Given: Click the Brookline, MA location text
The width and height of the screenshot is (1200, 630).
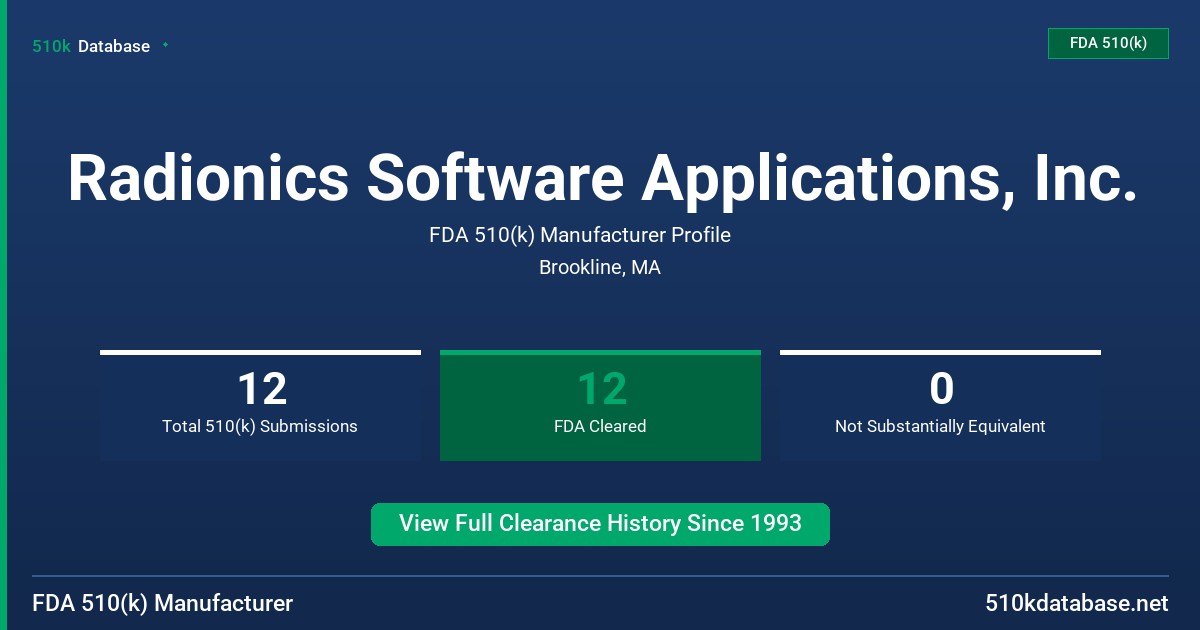Looking at the screenshot, I should (x=600, y=267).
